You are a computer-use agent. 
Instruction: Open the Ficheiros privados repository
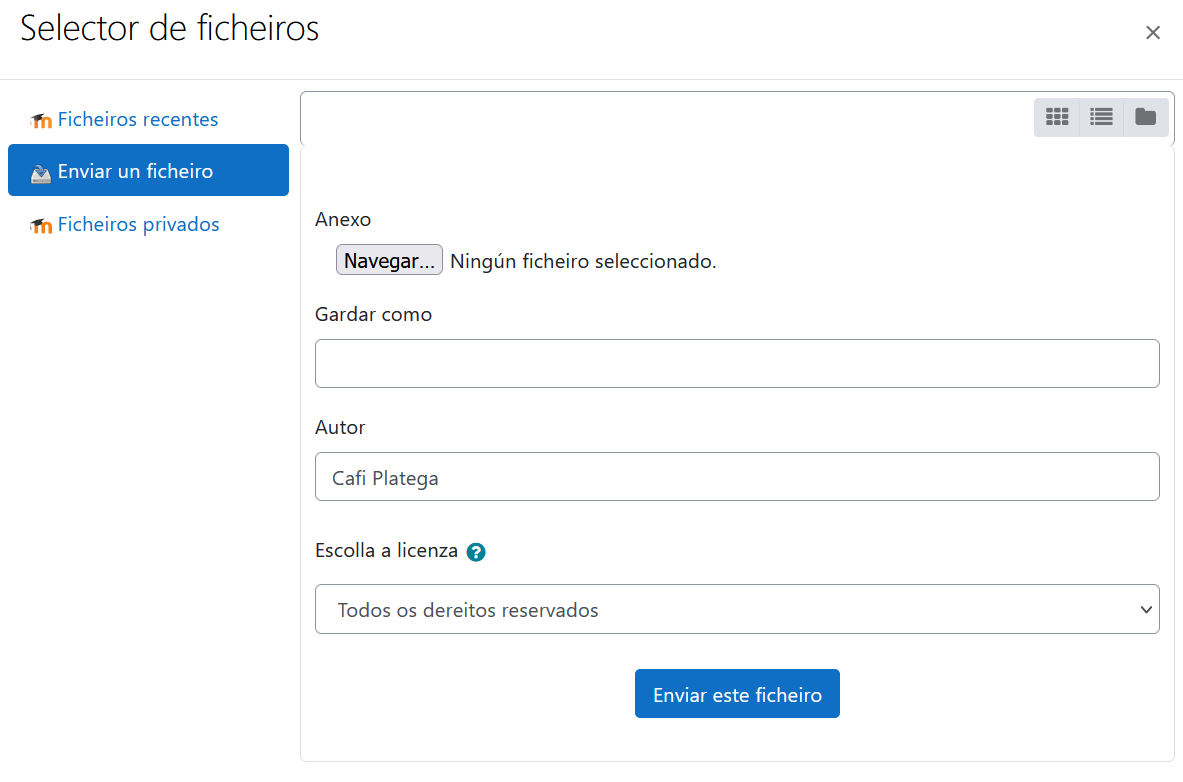point(138,224)
